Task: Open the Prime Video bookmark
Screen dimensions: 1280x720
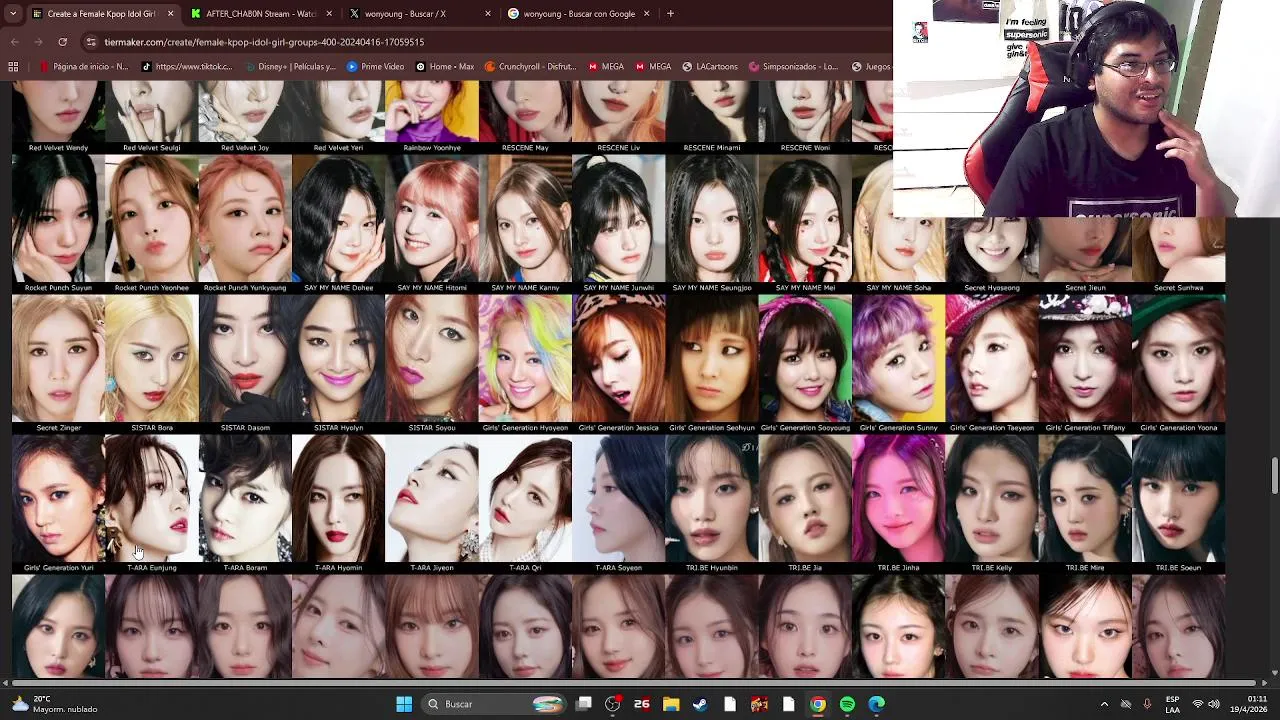Action: 375,67
